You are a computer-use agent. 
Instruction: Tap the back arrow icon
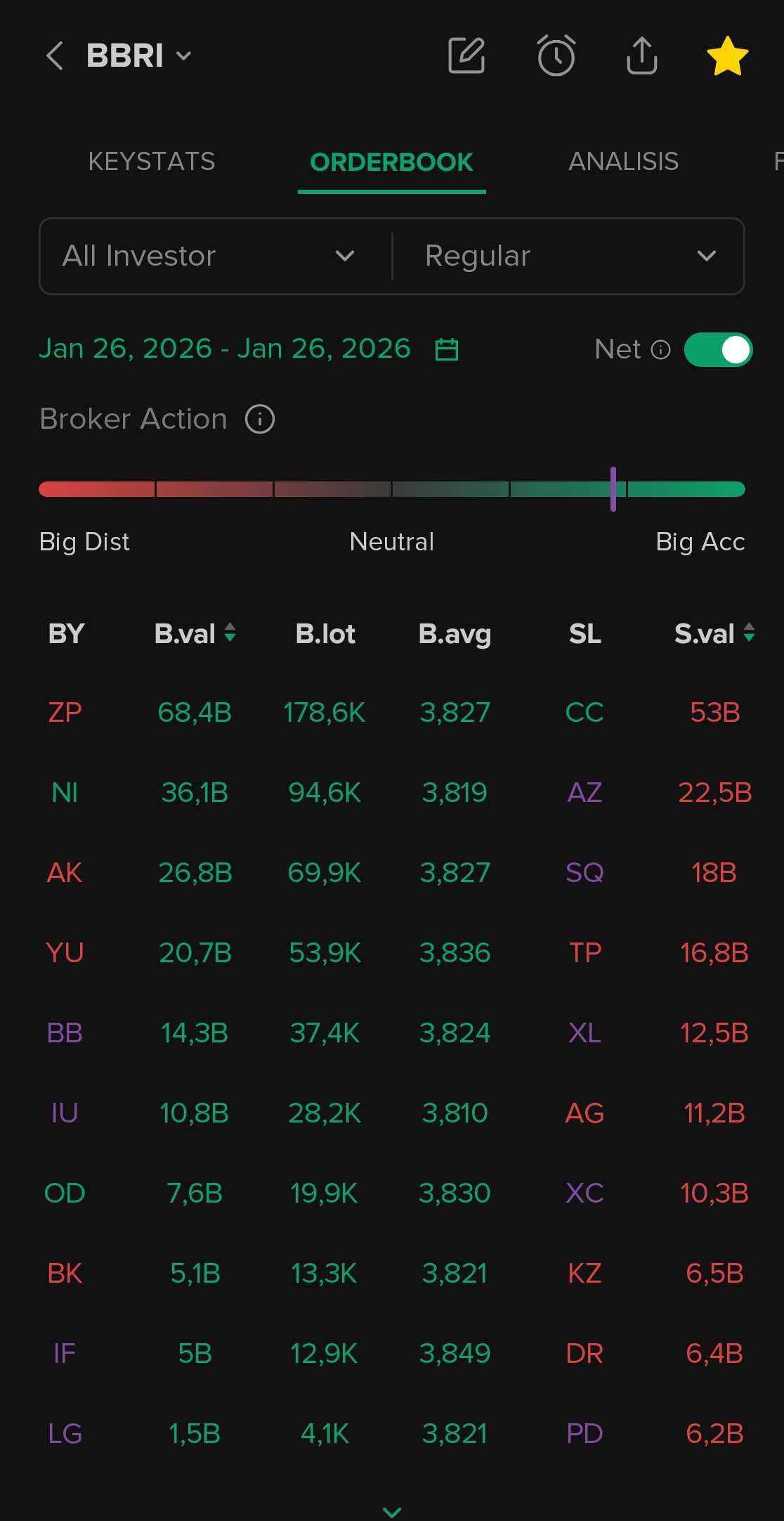(x=55, y=56)
